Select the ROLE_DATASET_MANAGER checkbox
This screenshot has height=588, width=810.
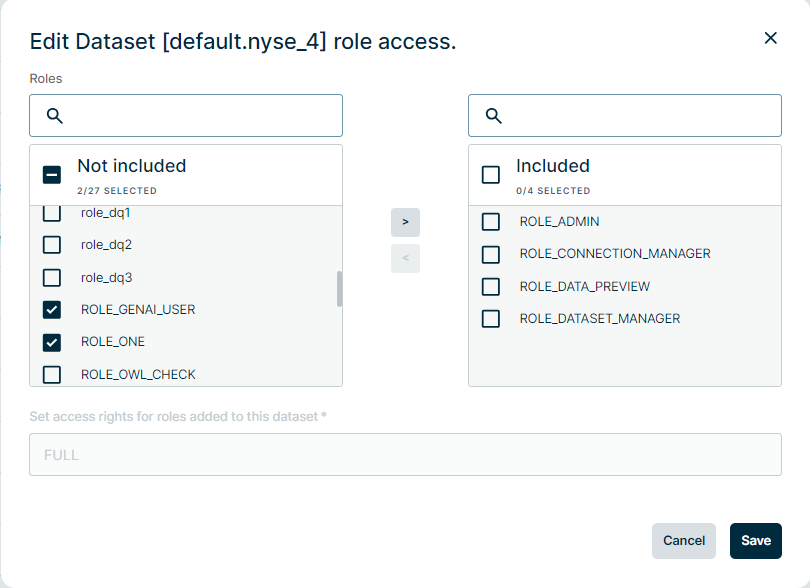point(491,319)
